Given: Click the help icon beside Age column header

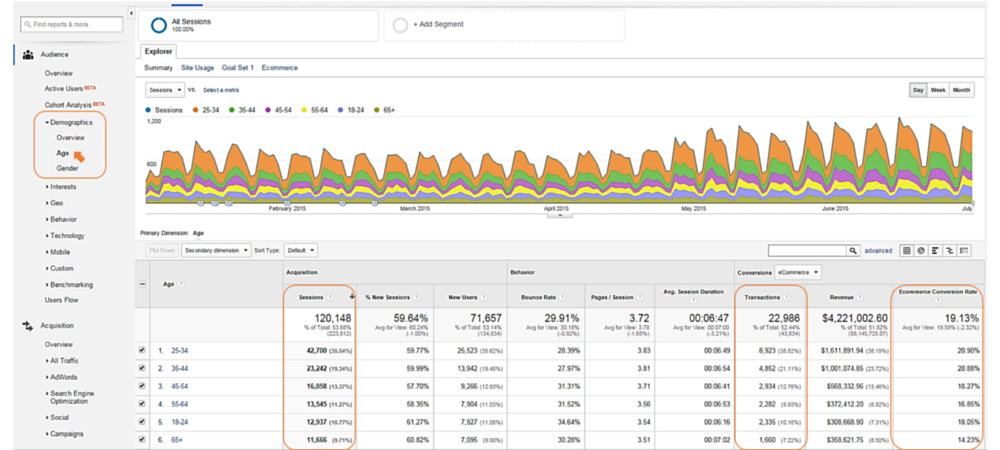Looking at the screenshot, I should point(181,284).
